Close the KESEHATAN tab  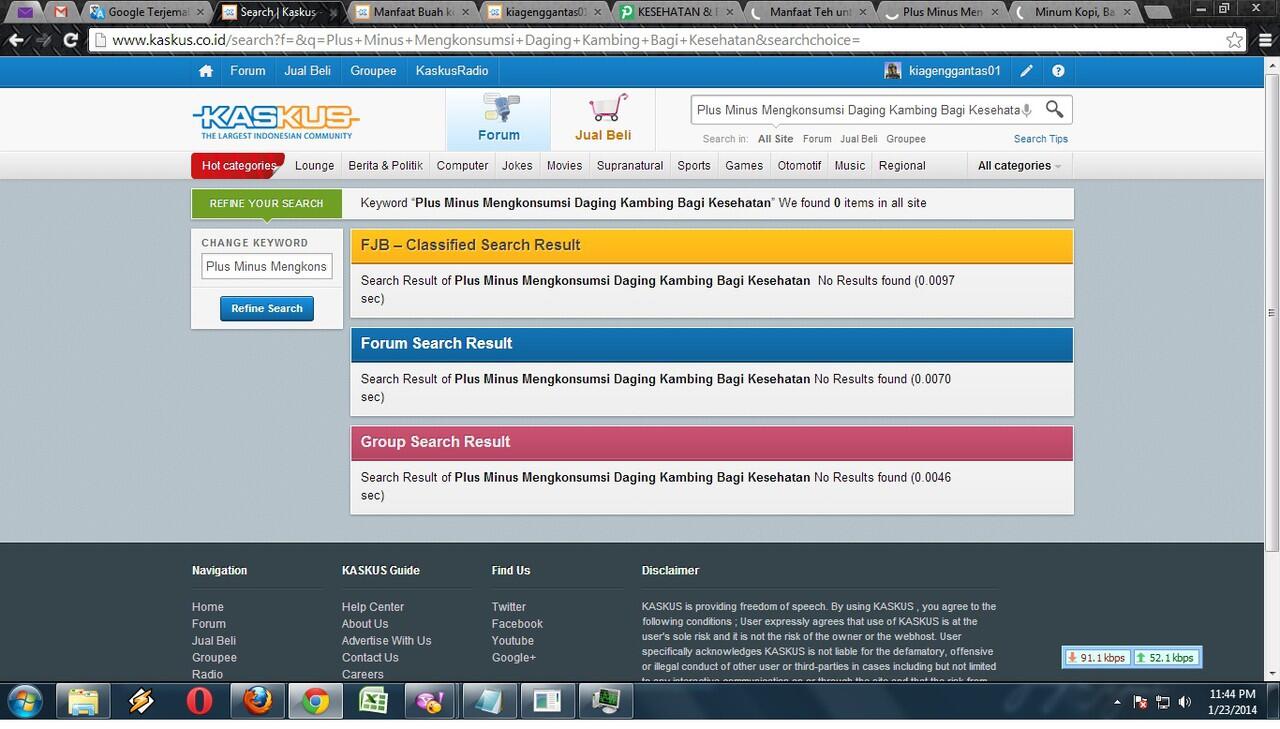pos(731,13)
